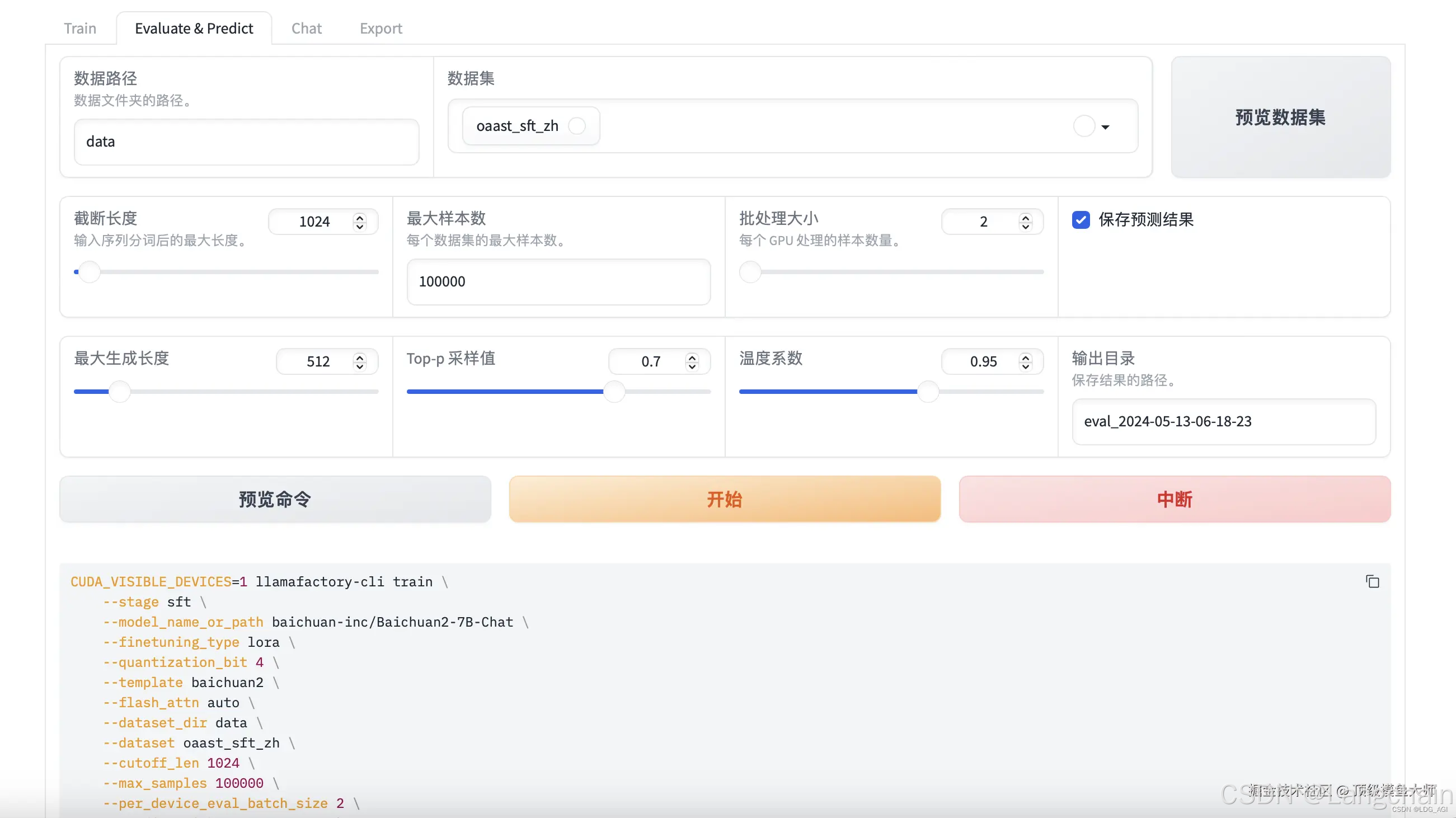Image resolution: width=1456 pixels, height=818 pixels.
Task: Click the Top-p 采样值 slider handle
Action: (614, 391)
